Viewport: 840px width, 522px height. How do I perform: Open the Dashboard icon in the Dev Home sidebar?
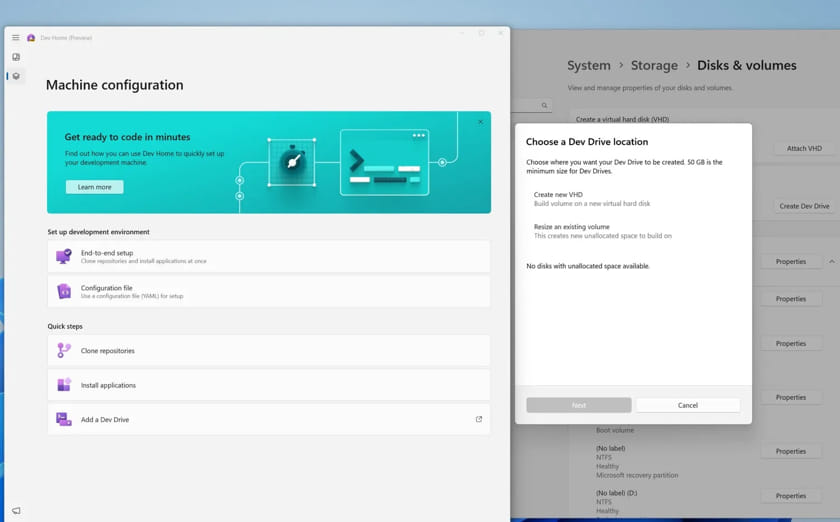coord(16,57)
